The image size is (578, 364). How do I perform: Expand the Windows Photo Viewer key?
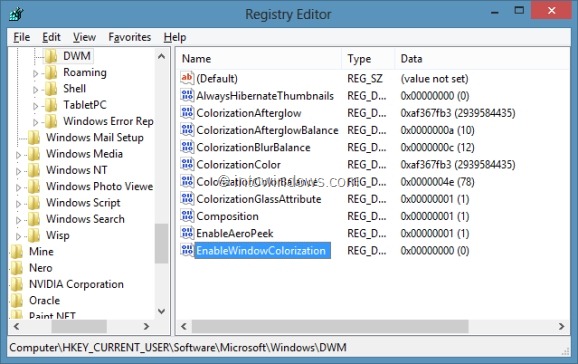coord(18,187)
